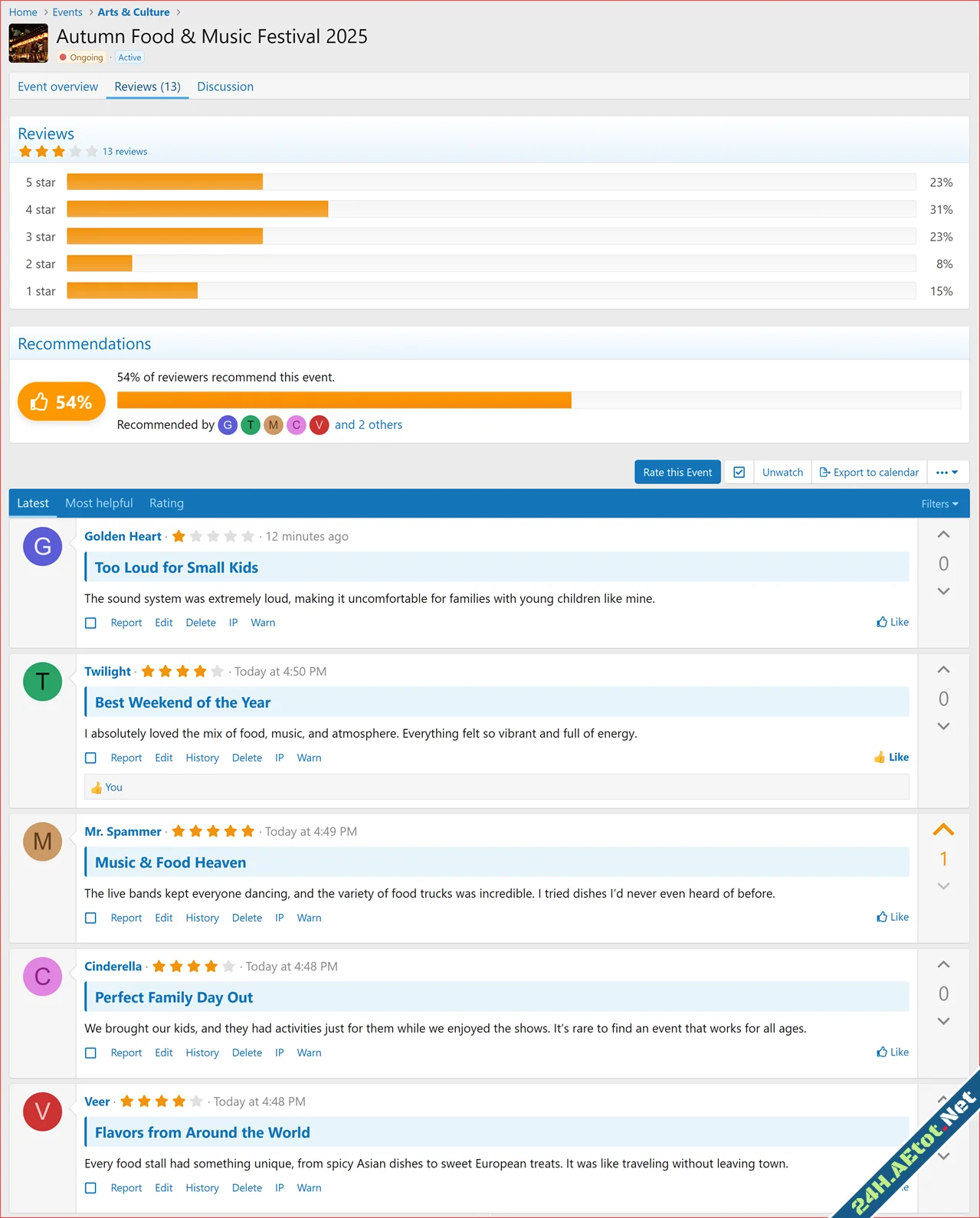The image size is (980, 1218).
Task: Downvote Twilight's review
Action: 943,726
